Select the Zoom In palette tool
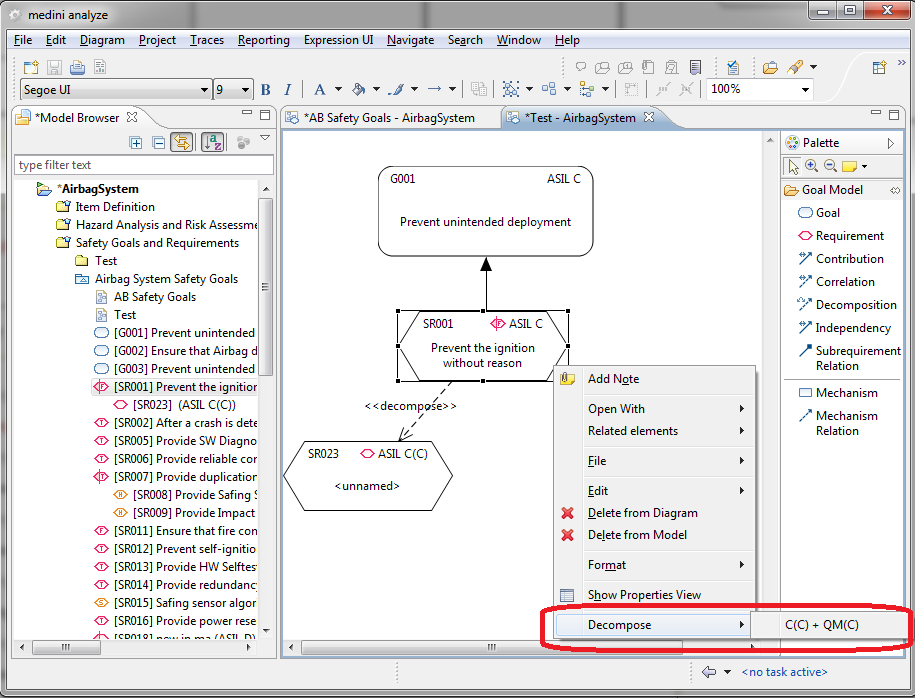The image size is (915, 698). coord(811,166)
